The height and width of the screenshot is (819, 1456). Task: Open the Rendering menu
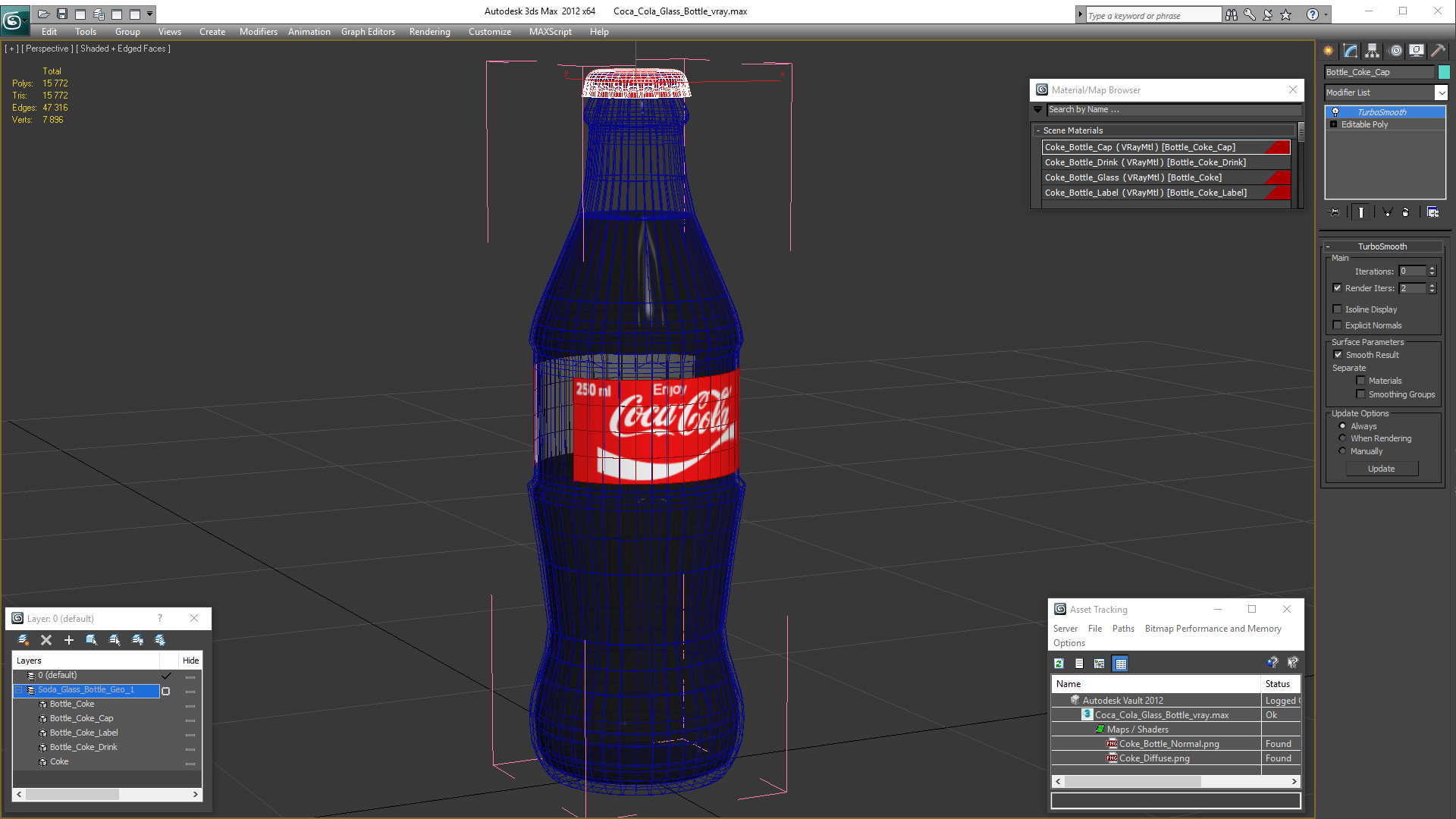[x=429, y=32]
